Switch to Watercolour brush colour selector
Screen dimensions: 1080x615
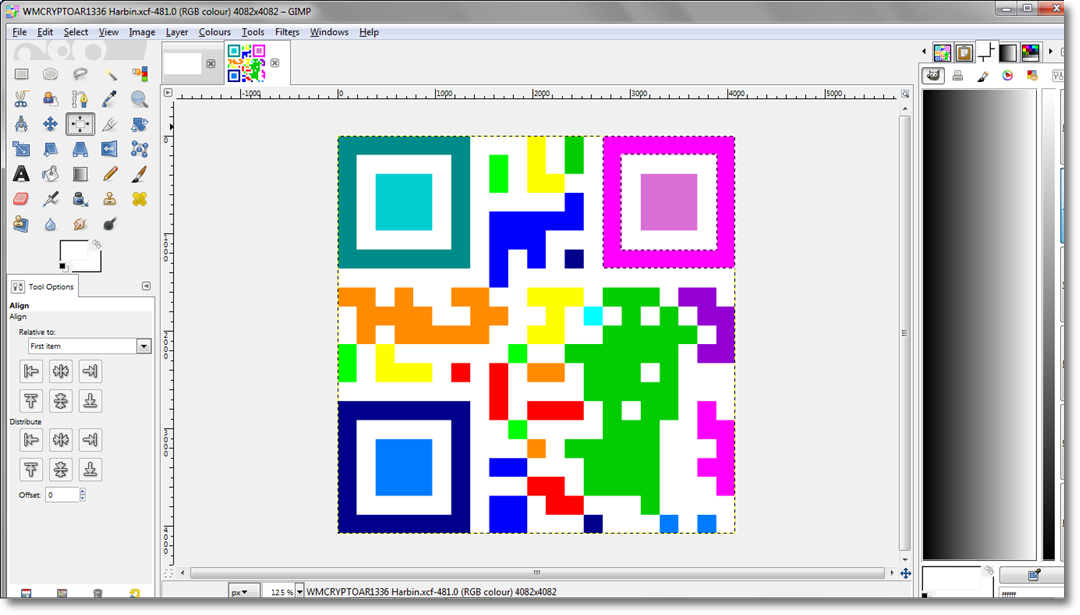(983, 76)
